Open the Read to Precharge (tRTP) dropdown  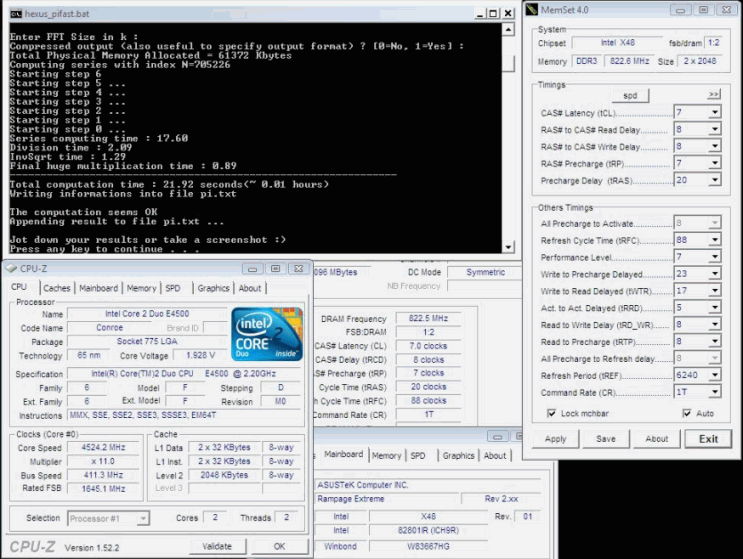coord(715,341)
